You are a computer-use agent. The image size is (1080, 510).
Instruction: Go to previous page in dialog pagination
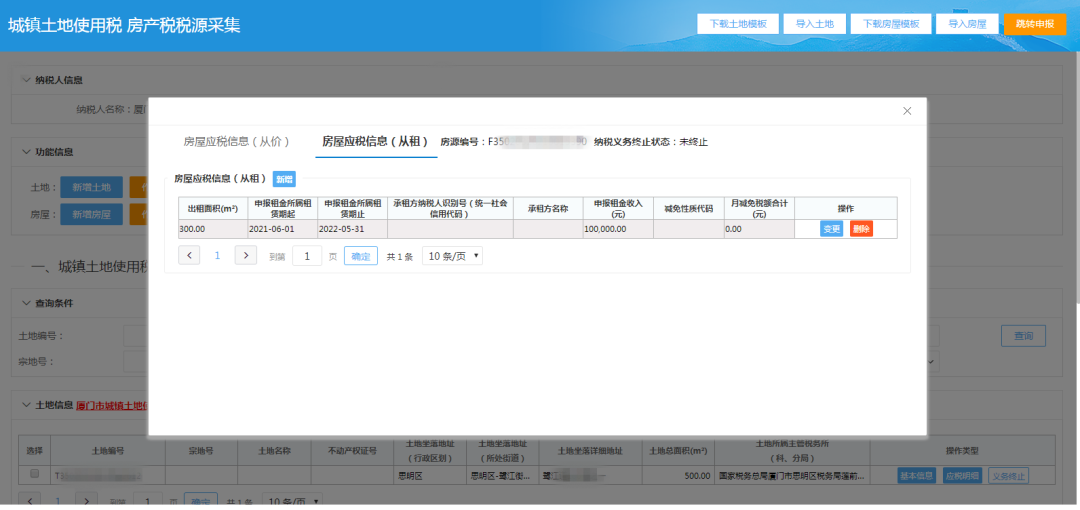189,256
